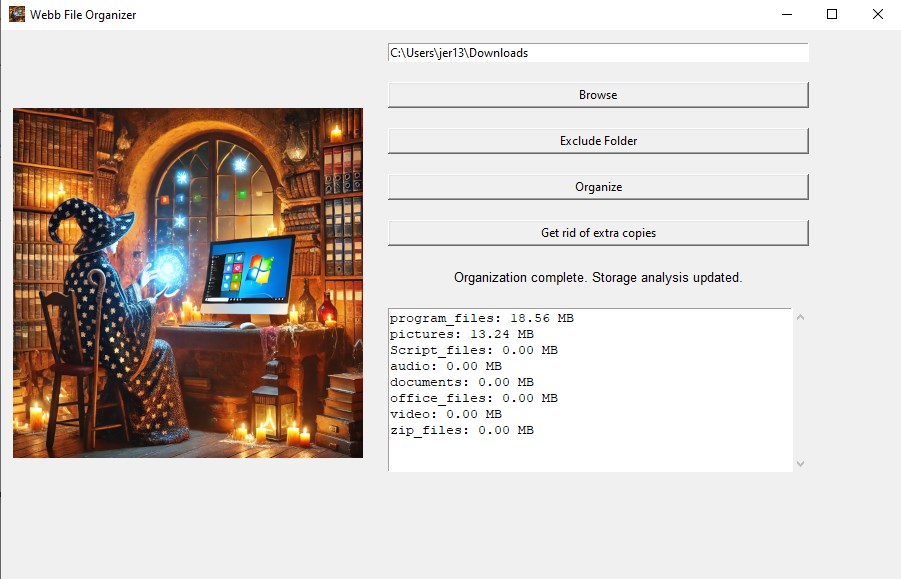Select the documents: 0.00 MB line
The height and width of the screenshot is (579, 901).
pyautogui.click(x=461, y=383)
